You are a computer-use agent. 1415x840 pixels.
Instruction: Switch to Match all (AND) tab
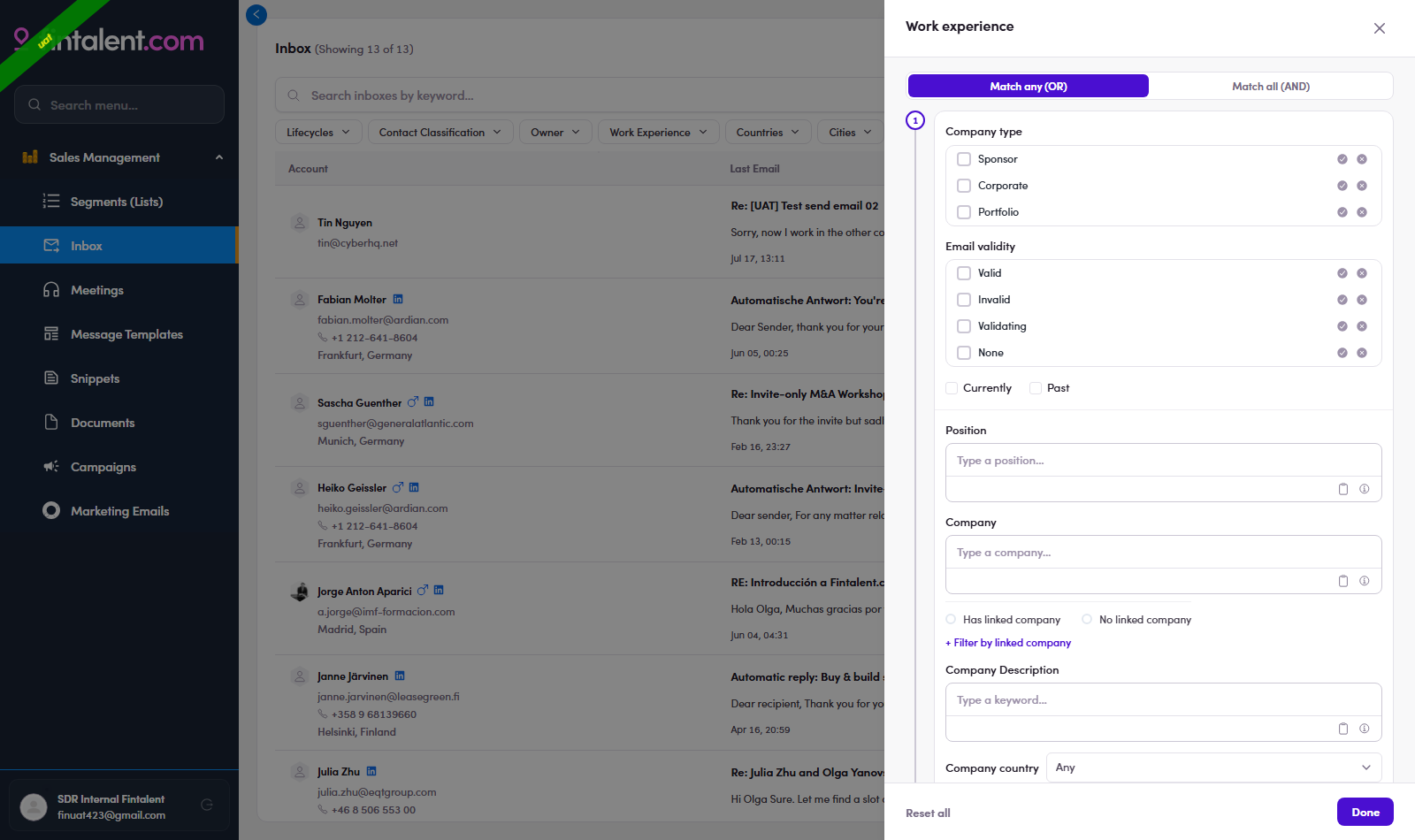(x=1271, y=86)
